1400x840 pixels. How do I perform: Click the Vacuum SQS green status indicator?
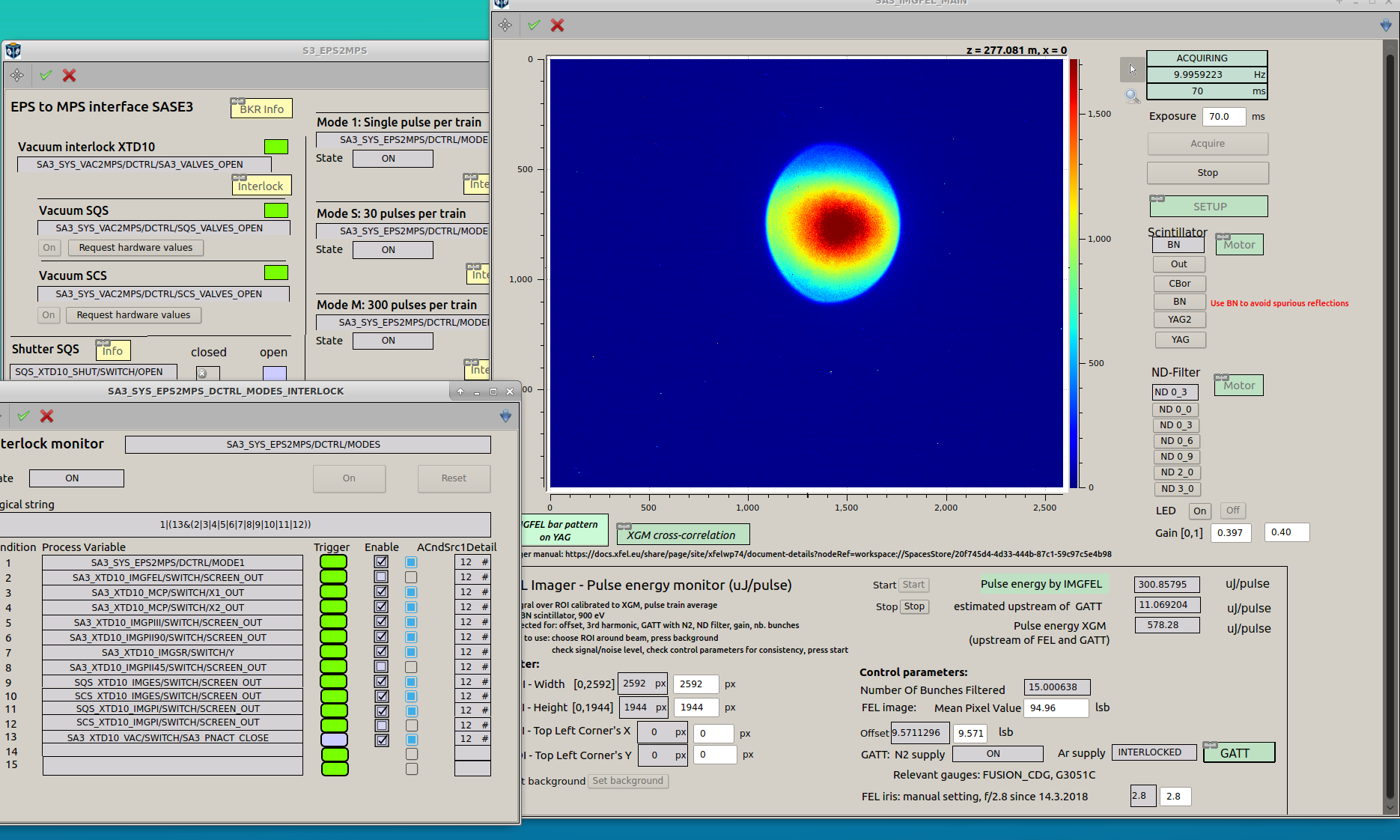point(276,210)
